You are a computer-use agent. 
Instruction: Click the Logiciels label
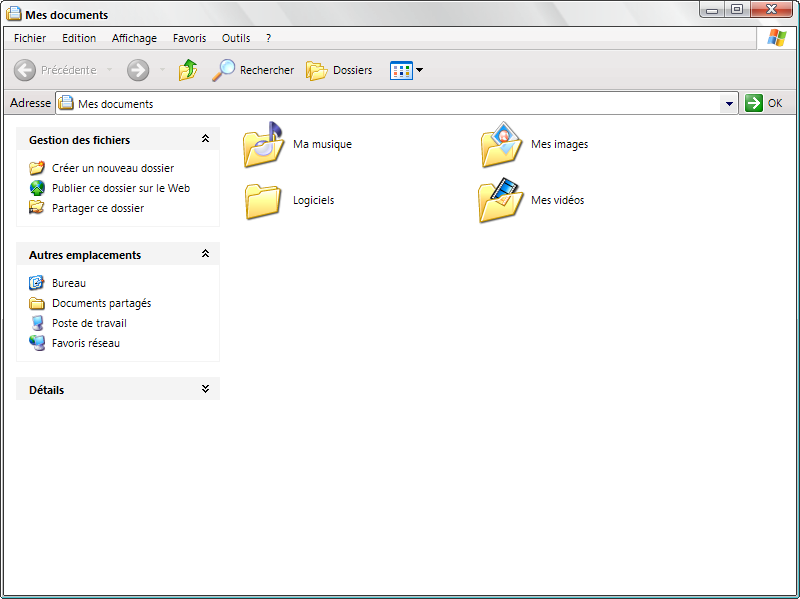click(x=313, y=200)
